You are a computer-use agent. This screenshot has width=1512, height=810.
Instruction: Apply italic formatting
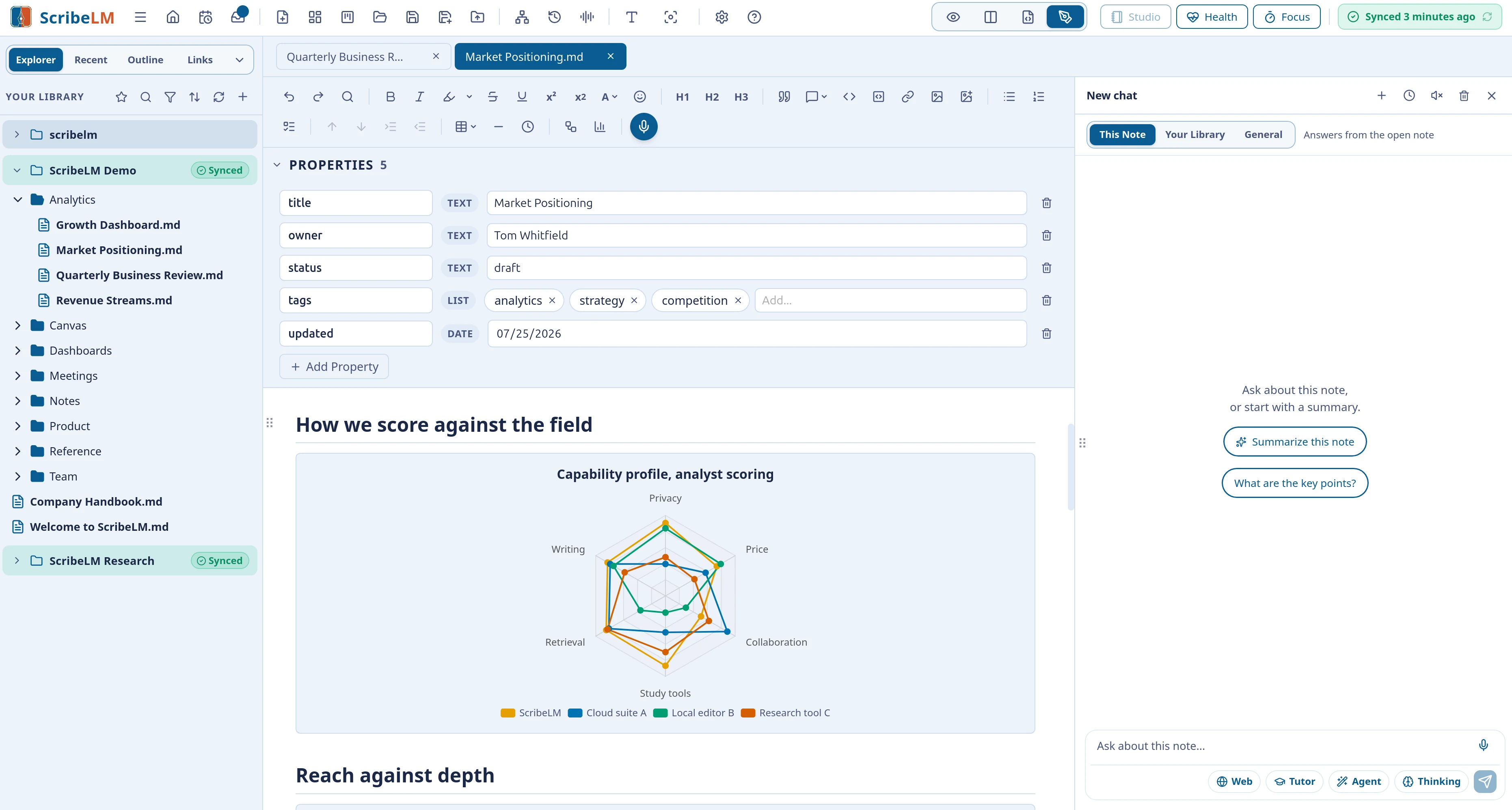(420, 97)
